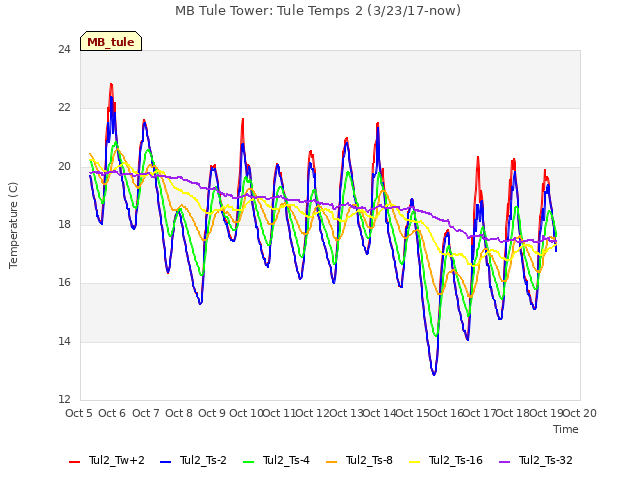
Task: Click yellow Tul2_Ts-16 legend color marker
Action: tap(414, 462)
